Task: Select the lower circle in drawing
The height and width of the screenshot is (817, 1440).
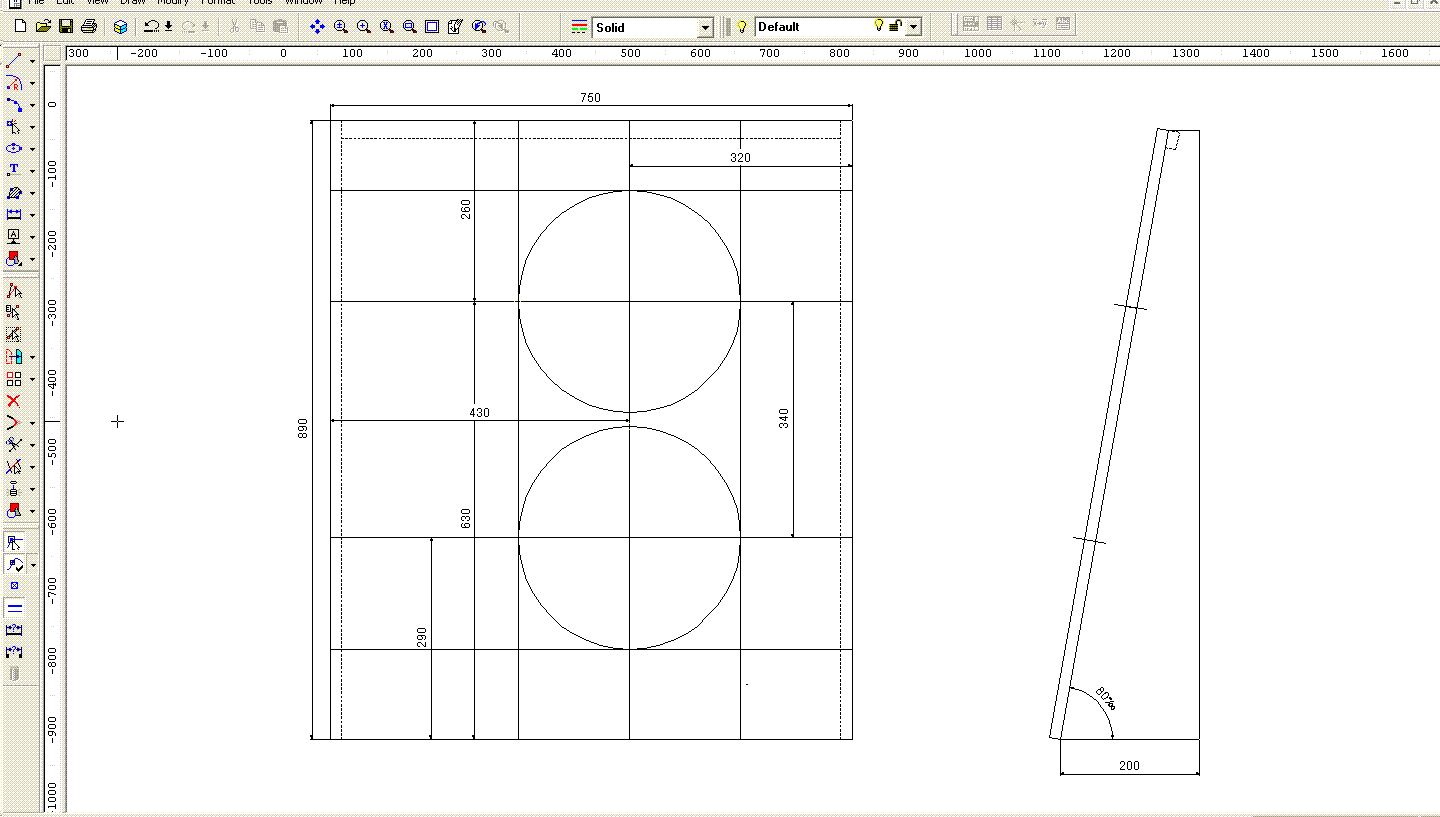Action: tap(629, 538)
